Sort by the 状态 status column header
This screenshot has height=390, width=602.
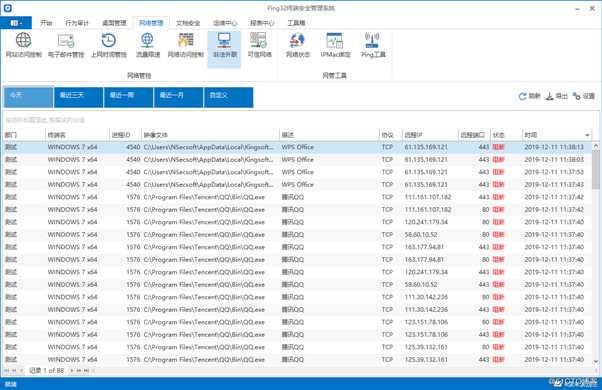(506, 135)
